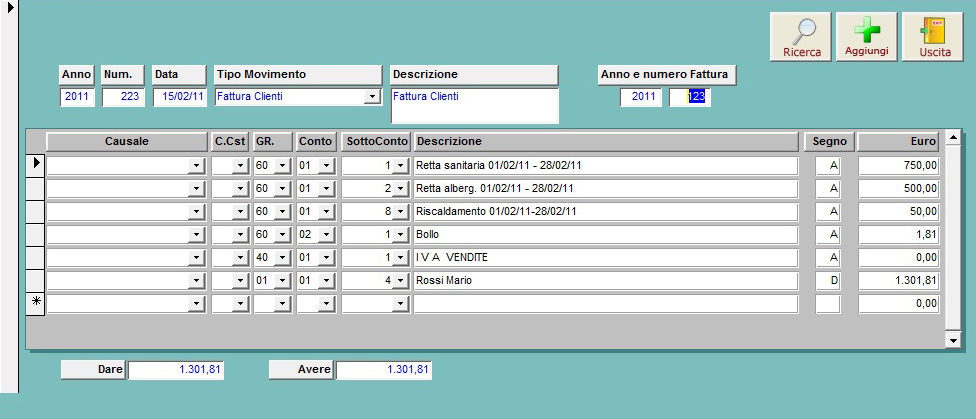Viewport: 976px width, 419px height.
Task: Click the scrollbar down arrow in grid
Action: [952, 340]
